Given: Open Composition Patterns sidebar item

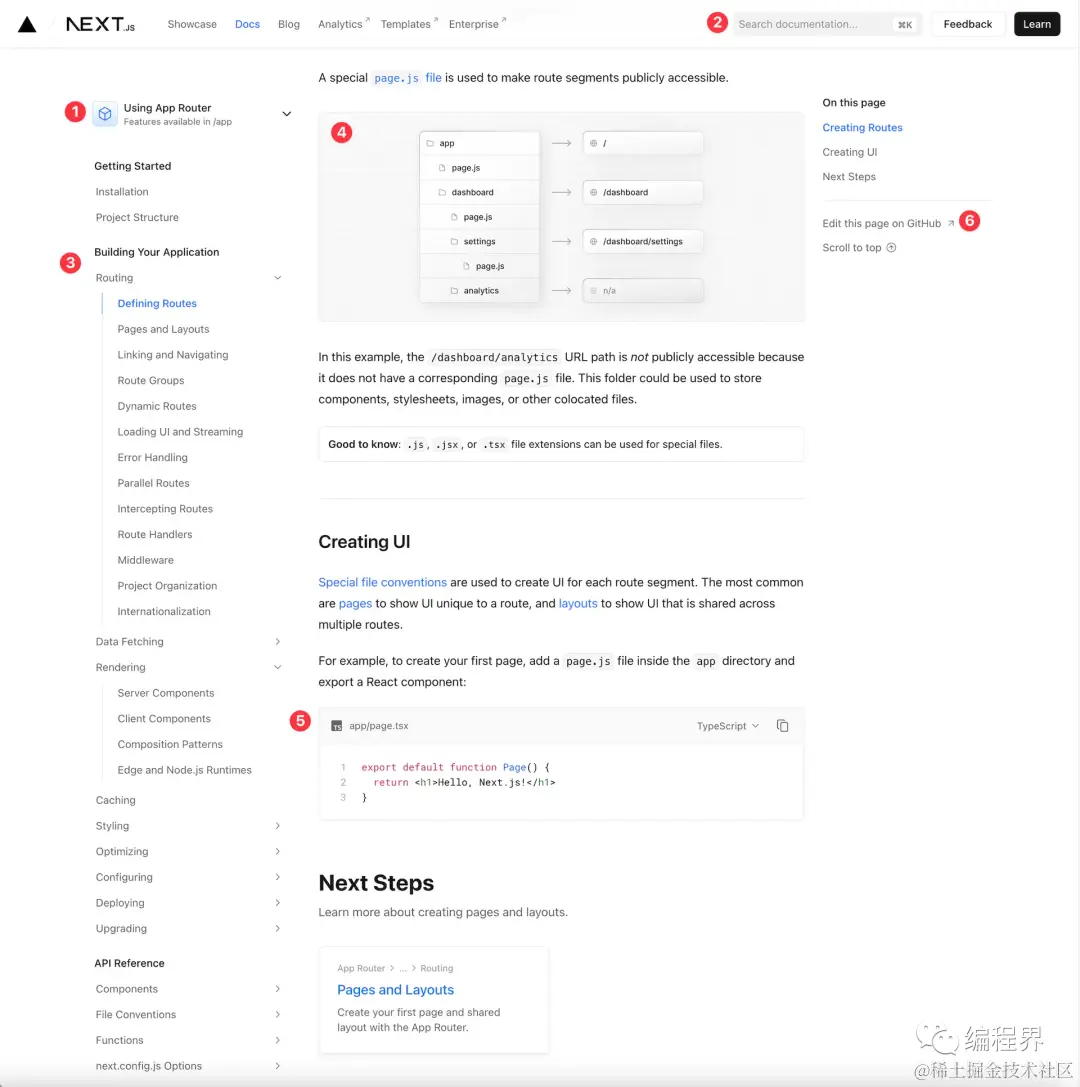Looking at the screenshot, I should [x=170, y=745].
